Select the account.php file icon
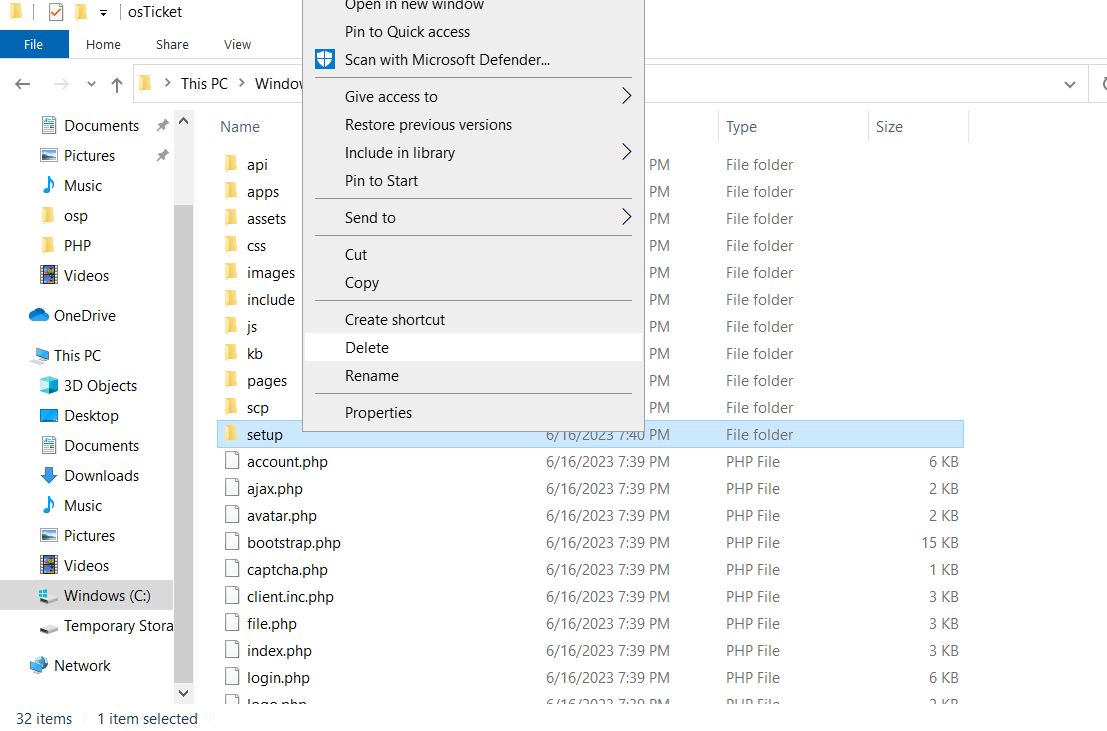The height and width of the screenshot is (731, 1107). point(232,461)
